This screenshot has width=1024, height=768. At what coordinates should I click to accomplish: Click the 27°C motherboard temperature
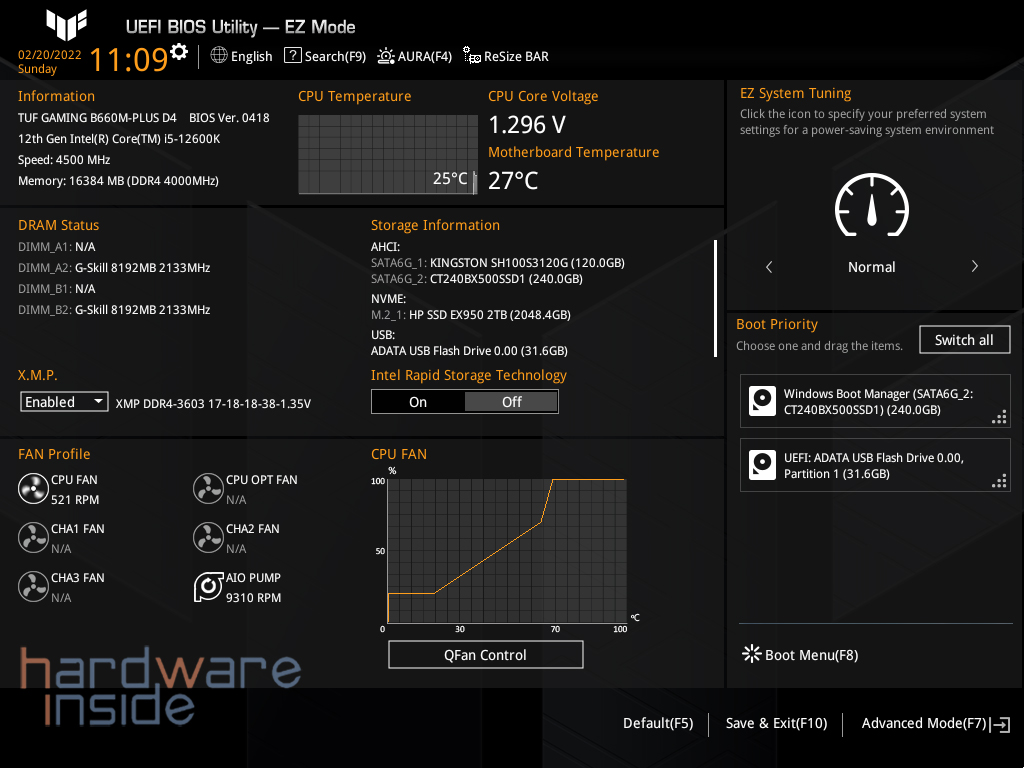tap(513, 180)
